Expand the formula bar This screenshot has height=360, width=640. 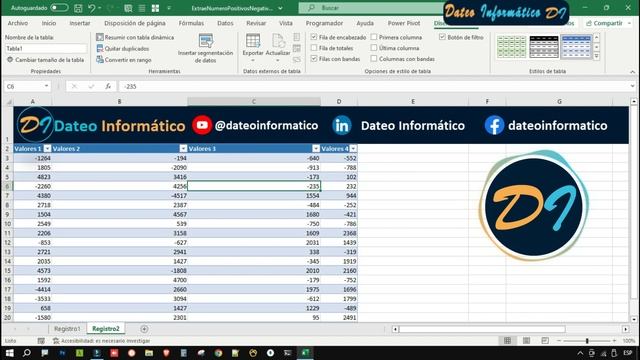coord(632,86)
